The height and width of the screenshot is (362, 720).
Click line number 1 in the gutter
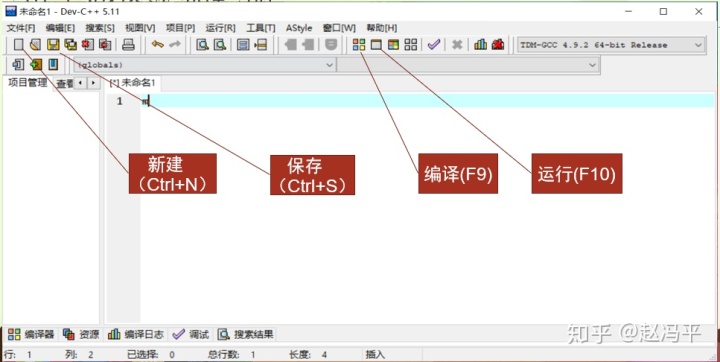(119, 101)
